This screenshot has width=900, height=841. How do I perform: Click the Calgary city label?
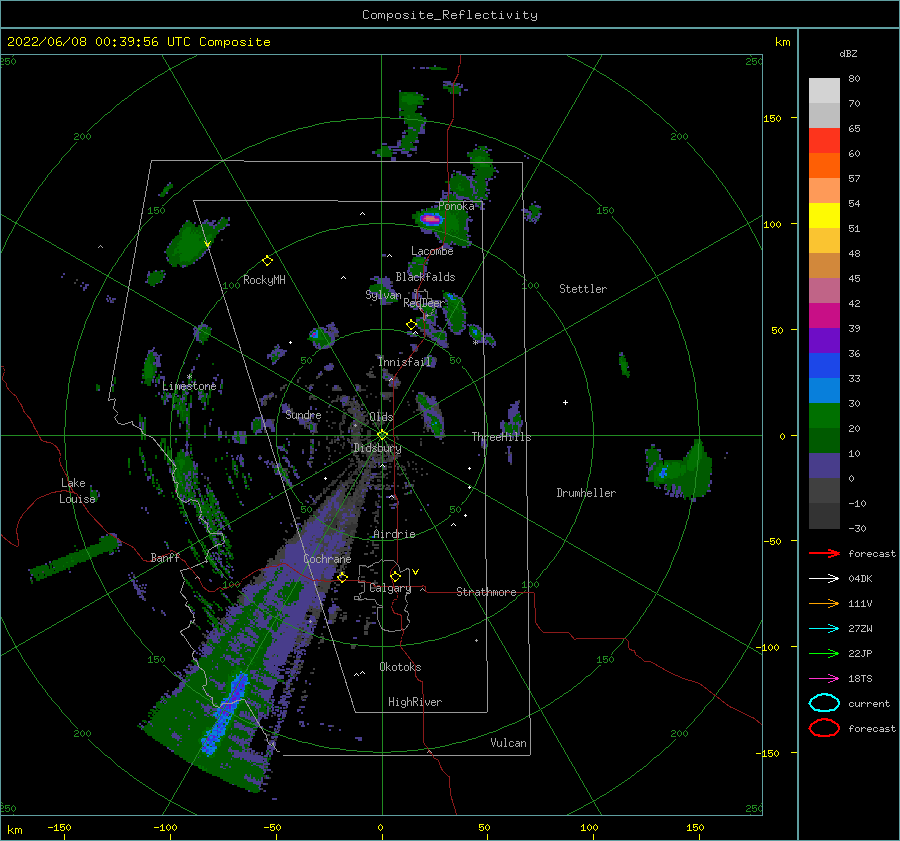pos(390,588)
